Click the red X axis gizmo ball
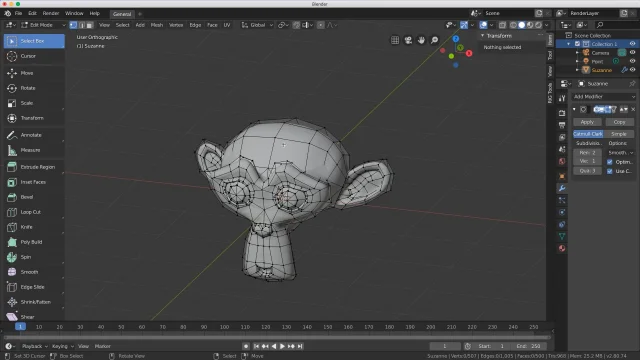640x360 pixels. [x=469, y=53]
